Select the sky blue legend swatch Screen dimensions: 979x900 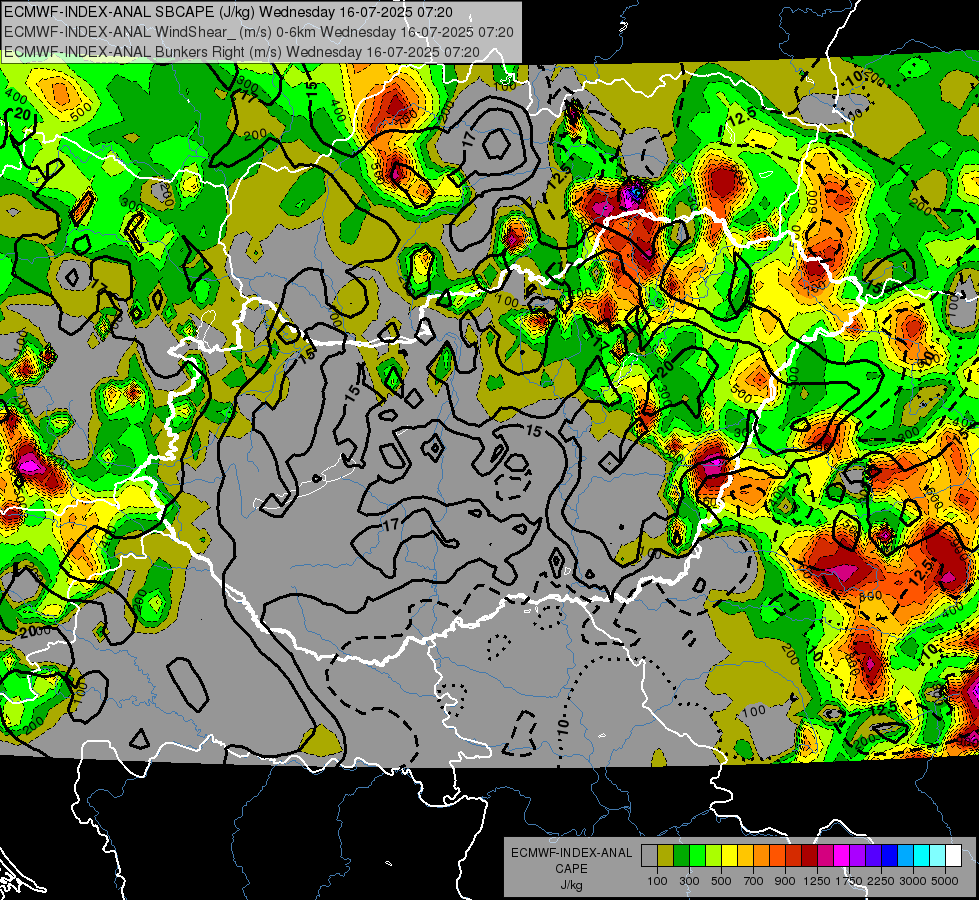point(905,856)
